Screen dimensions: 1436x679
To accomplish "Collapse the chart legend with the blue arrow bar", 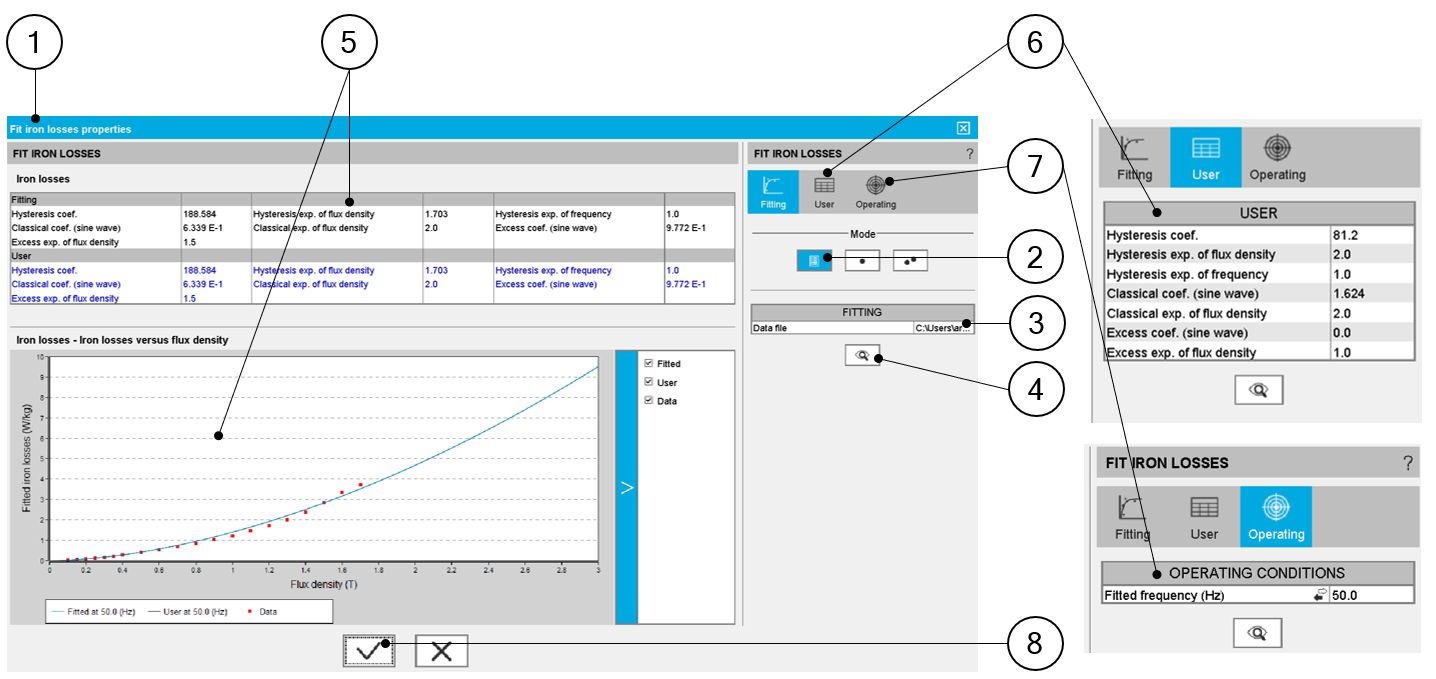I will 626,487.
